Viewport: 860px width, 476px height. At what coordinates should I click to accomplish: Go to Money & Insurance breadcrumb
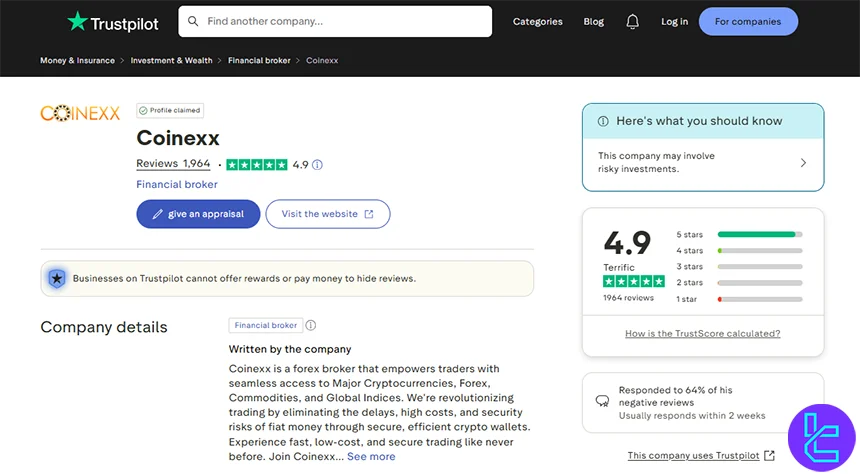tap(77, 60)
